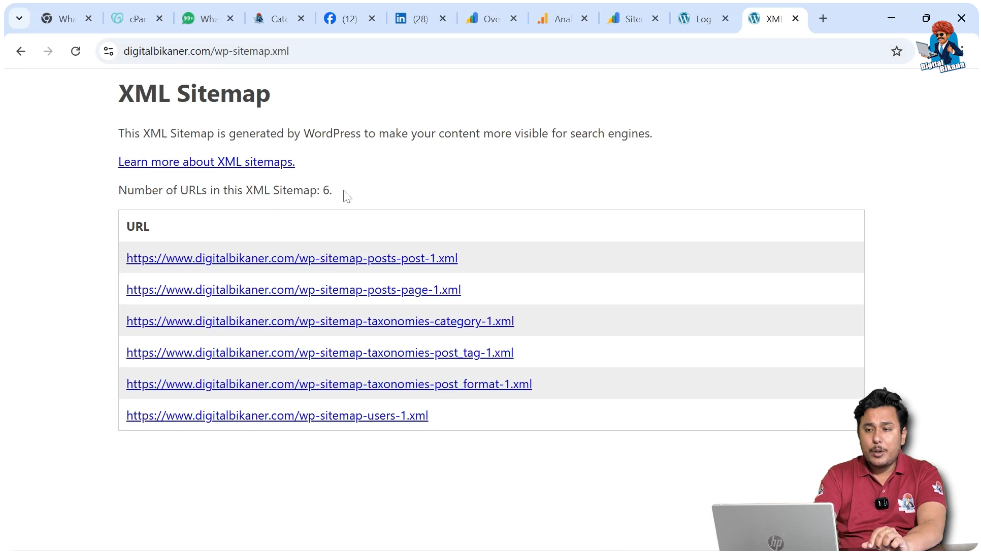The width and height of the screenshot is (981, 553).
Task: Go forward one page
Action: click(x=48, y=51)
